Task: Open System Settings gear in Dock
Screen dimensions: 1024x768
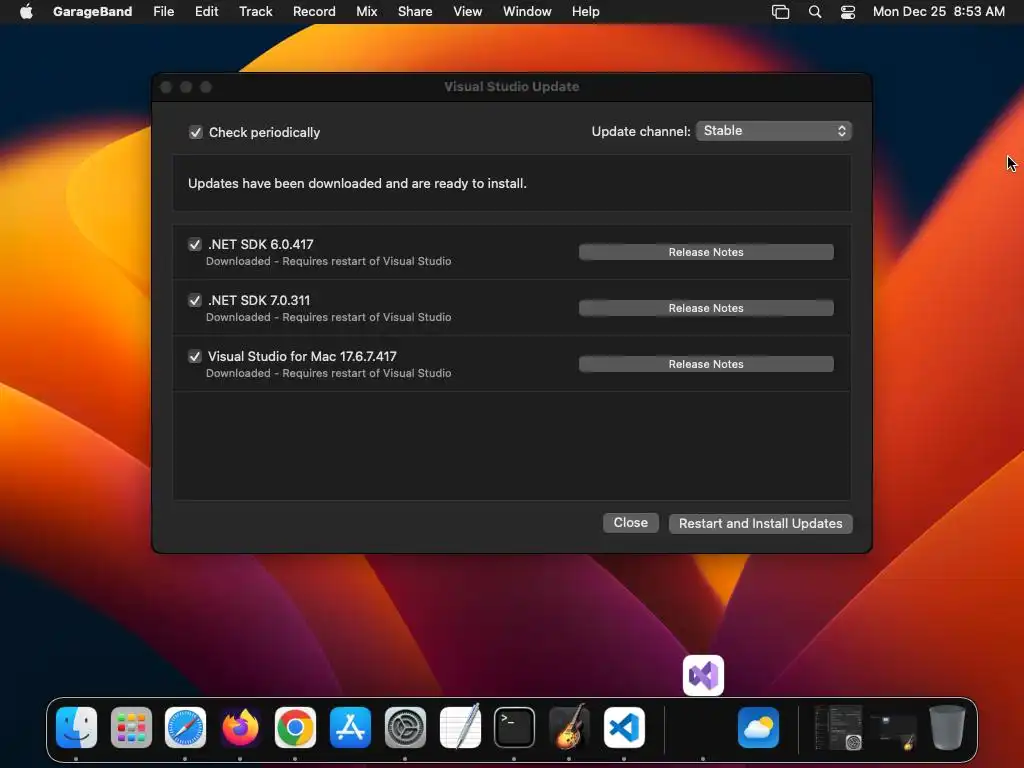Action: point(405,727)
